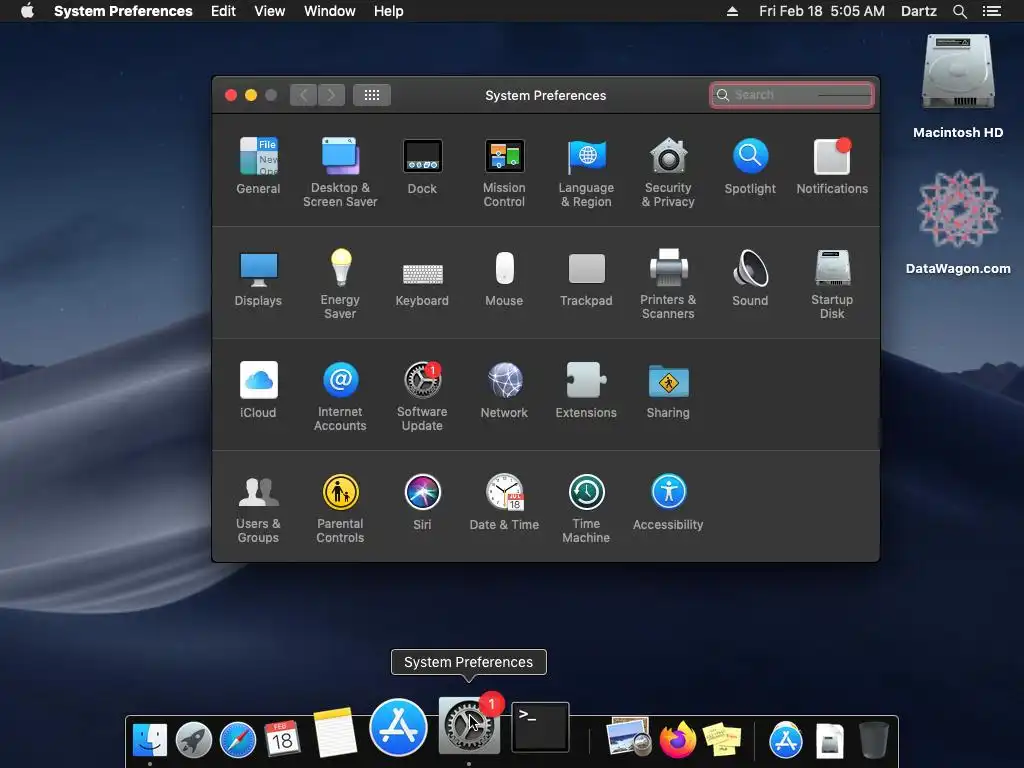Click System Preferences icon in Dock
Screen dimensions: 1024x768
(469, 725)
